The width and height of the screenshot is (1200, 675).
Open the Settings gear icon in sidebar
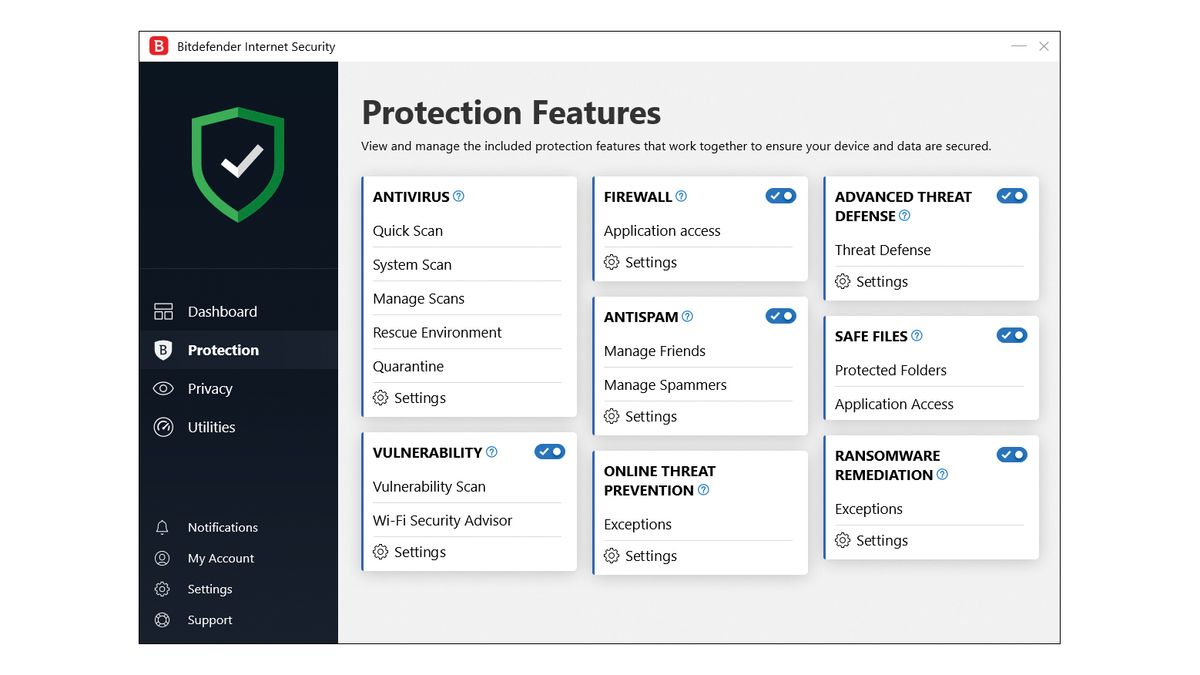point(163,589)
